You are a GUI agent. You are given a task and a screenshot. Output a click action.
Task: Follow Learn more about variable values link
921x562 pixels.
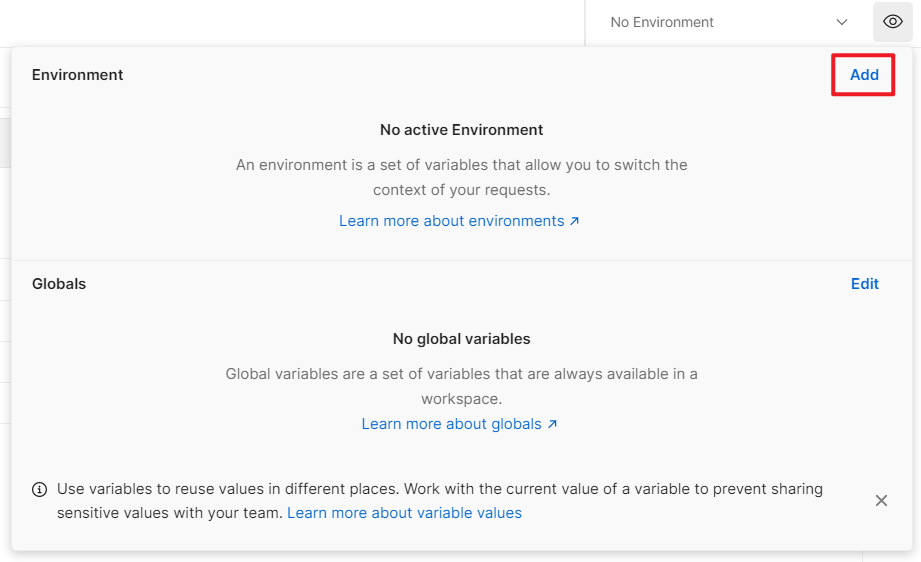pyautogui.click(x=404, y=513)
